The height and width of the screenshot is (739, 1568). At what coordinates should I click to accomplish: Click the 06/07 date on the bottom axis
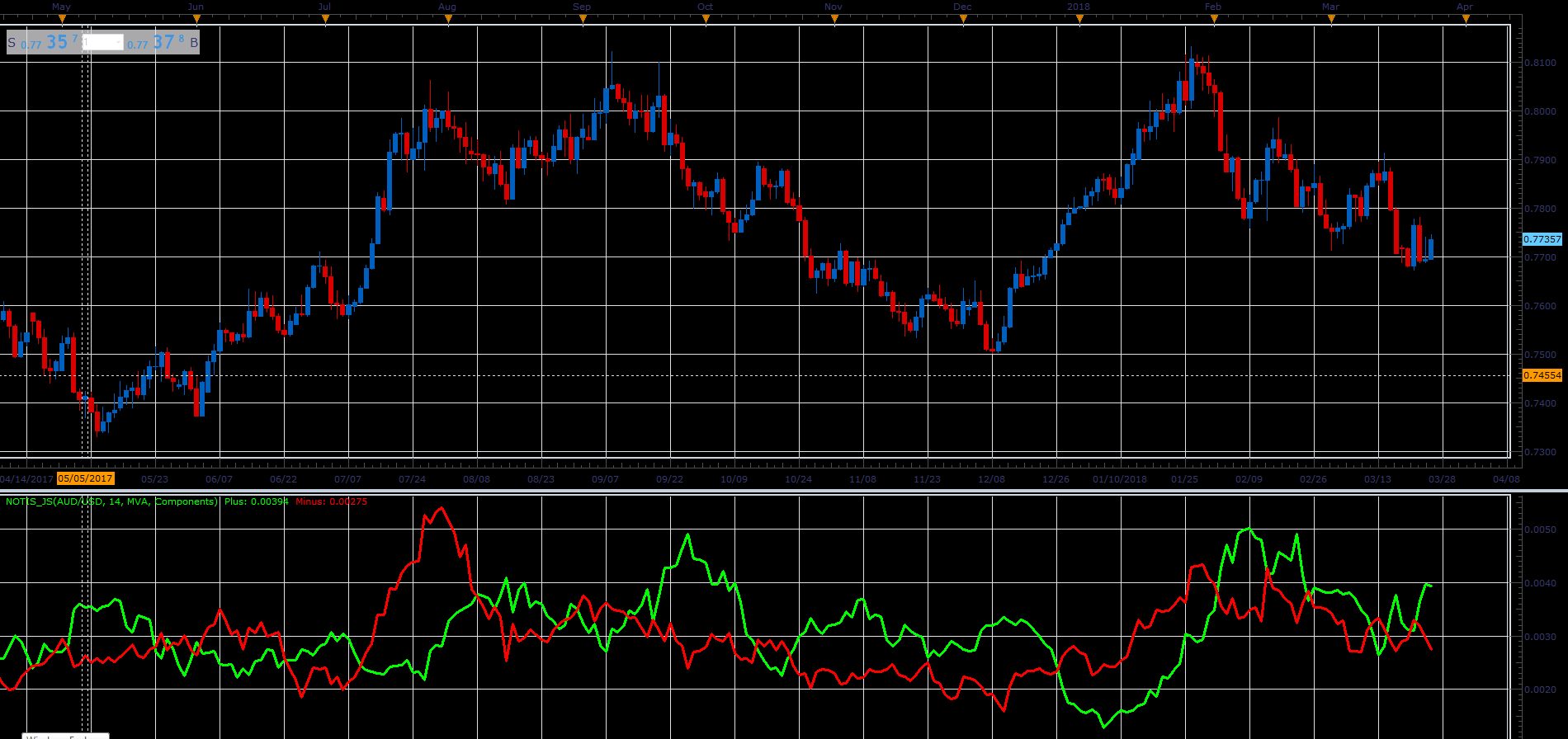[x=219, y=479]
